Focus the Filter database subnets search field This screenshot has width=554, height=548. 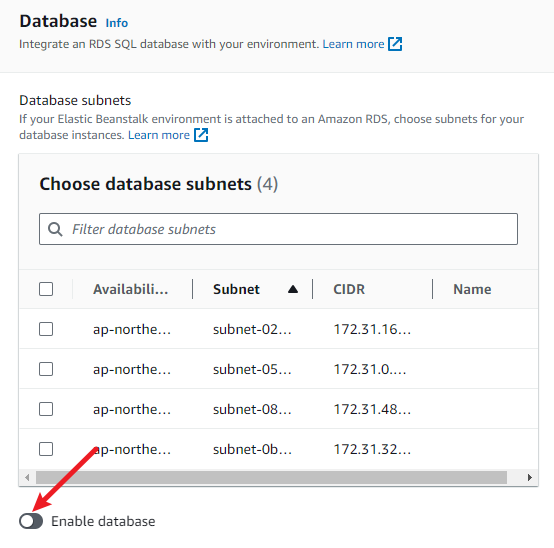(x=278, y=229)
